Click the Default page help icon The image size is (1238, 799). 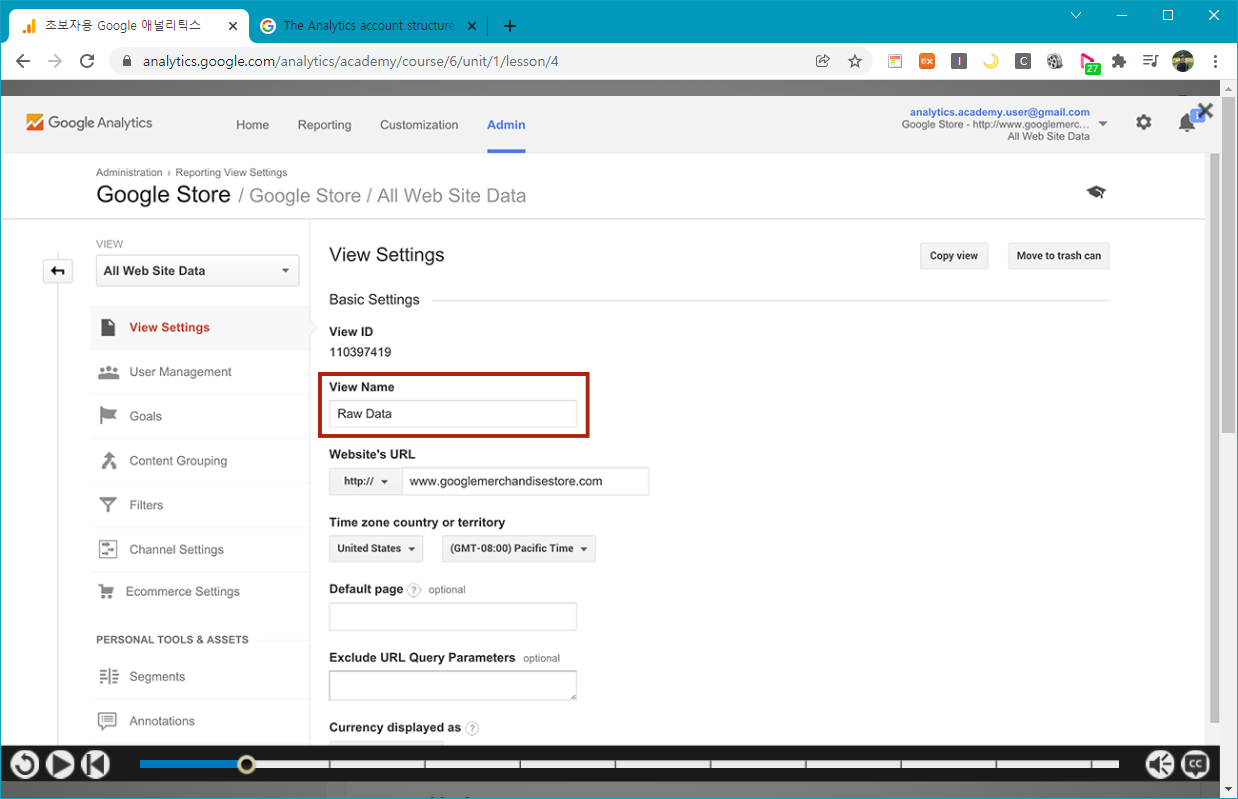(414, 590)
